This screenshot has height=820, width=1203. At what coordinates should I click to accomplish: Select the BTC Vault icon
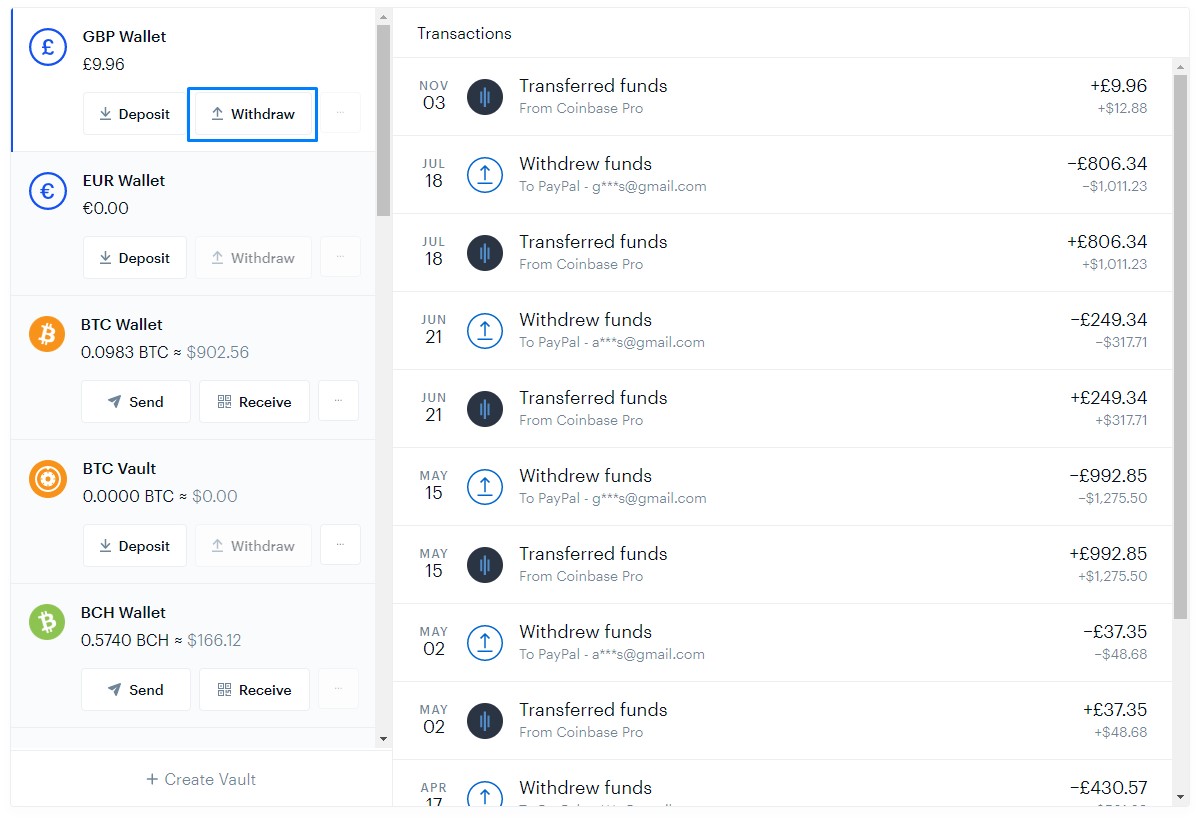(48, 479)
